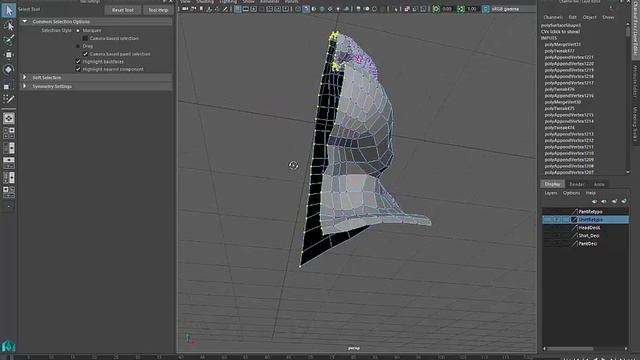This screenshot has height=360, width=640.
Task: Open the Layers menu in Layer Editor
Action: (x=551, y=193)
